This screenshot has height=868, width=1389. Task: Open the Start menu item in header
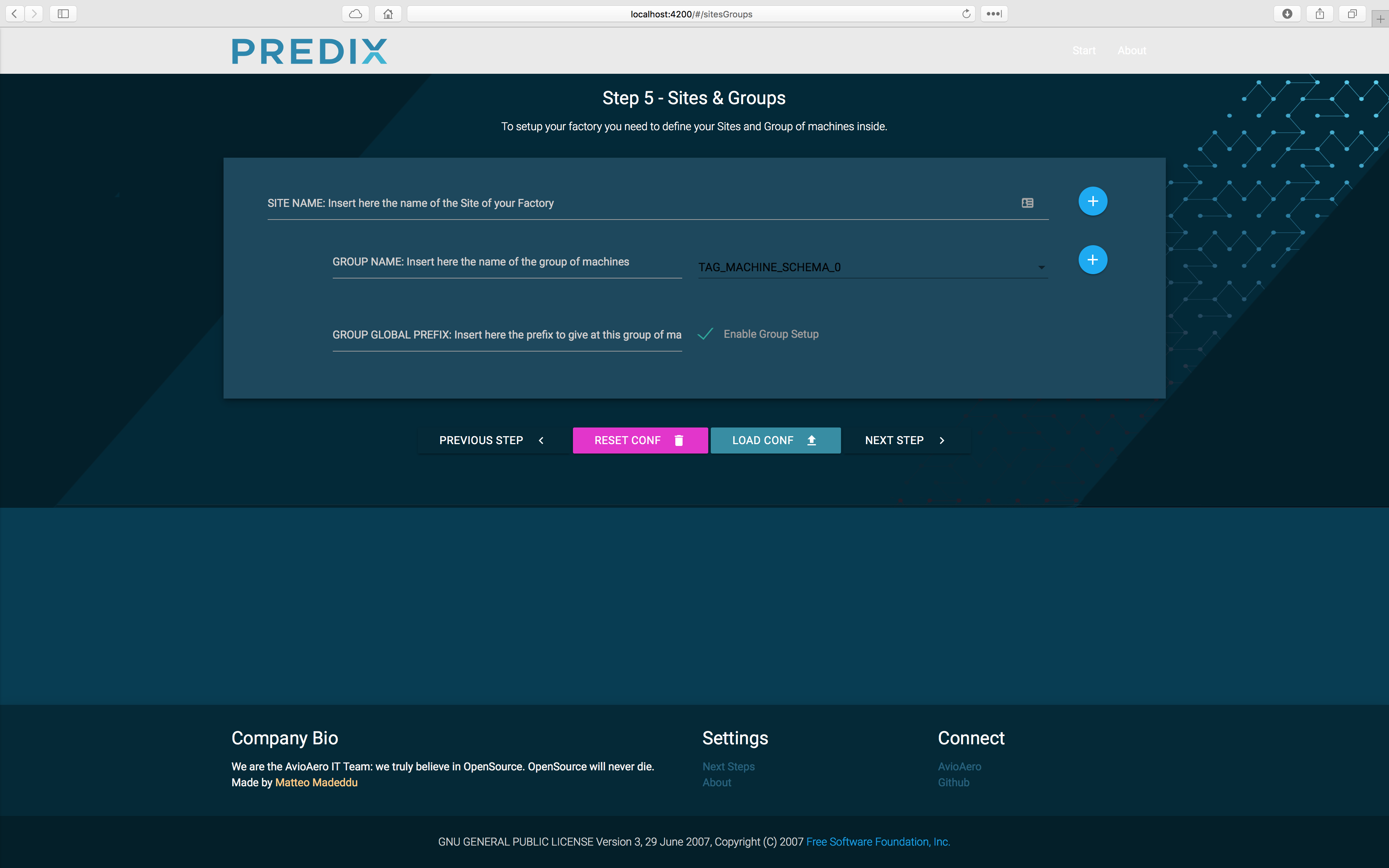click(1084, 51)
